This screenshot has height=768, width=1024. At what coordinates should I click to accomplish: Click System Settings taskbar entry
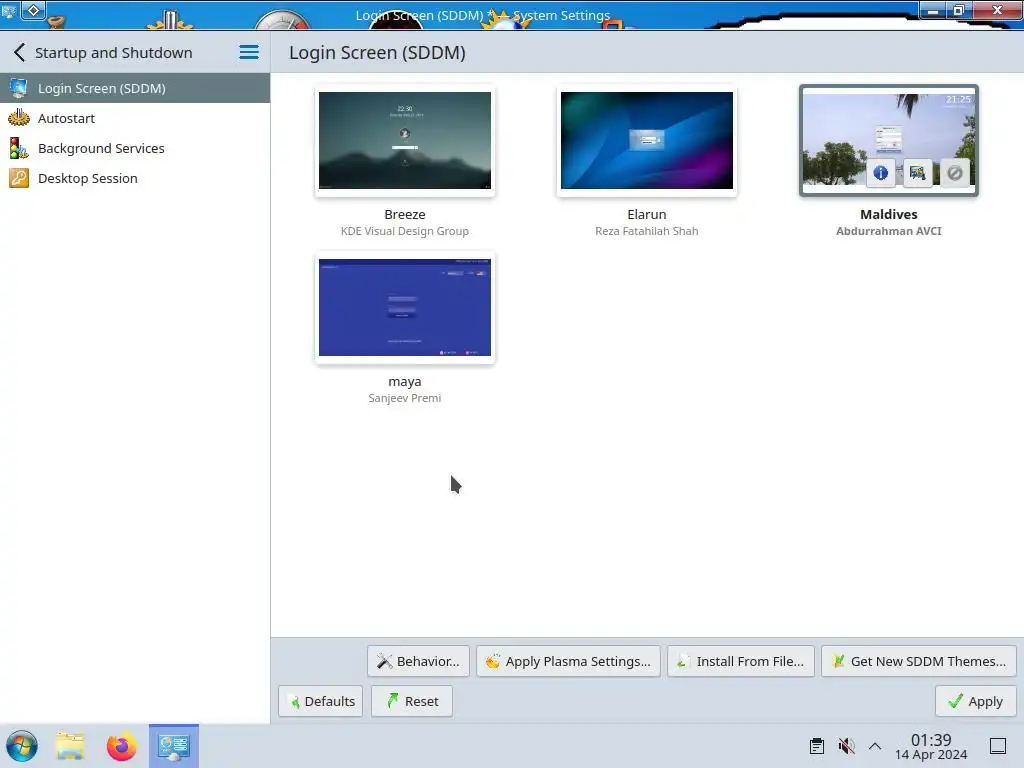174,746
